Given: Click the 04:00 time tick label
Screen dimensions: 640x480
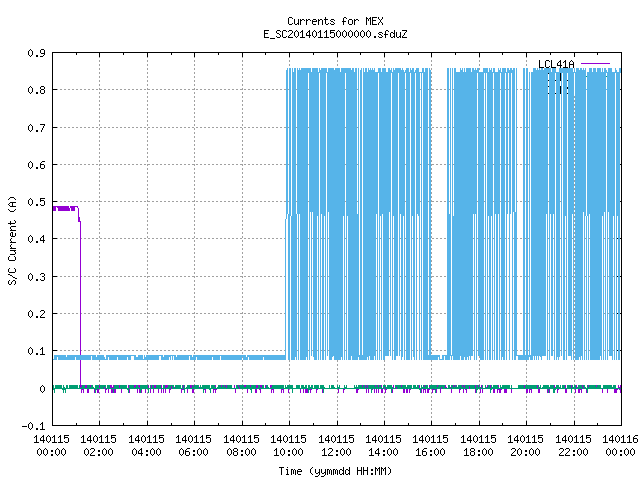Looking at the screenshot, I should pyautogui.click(x=146, y=452).
